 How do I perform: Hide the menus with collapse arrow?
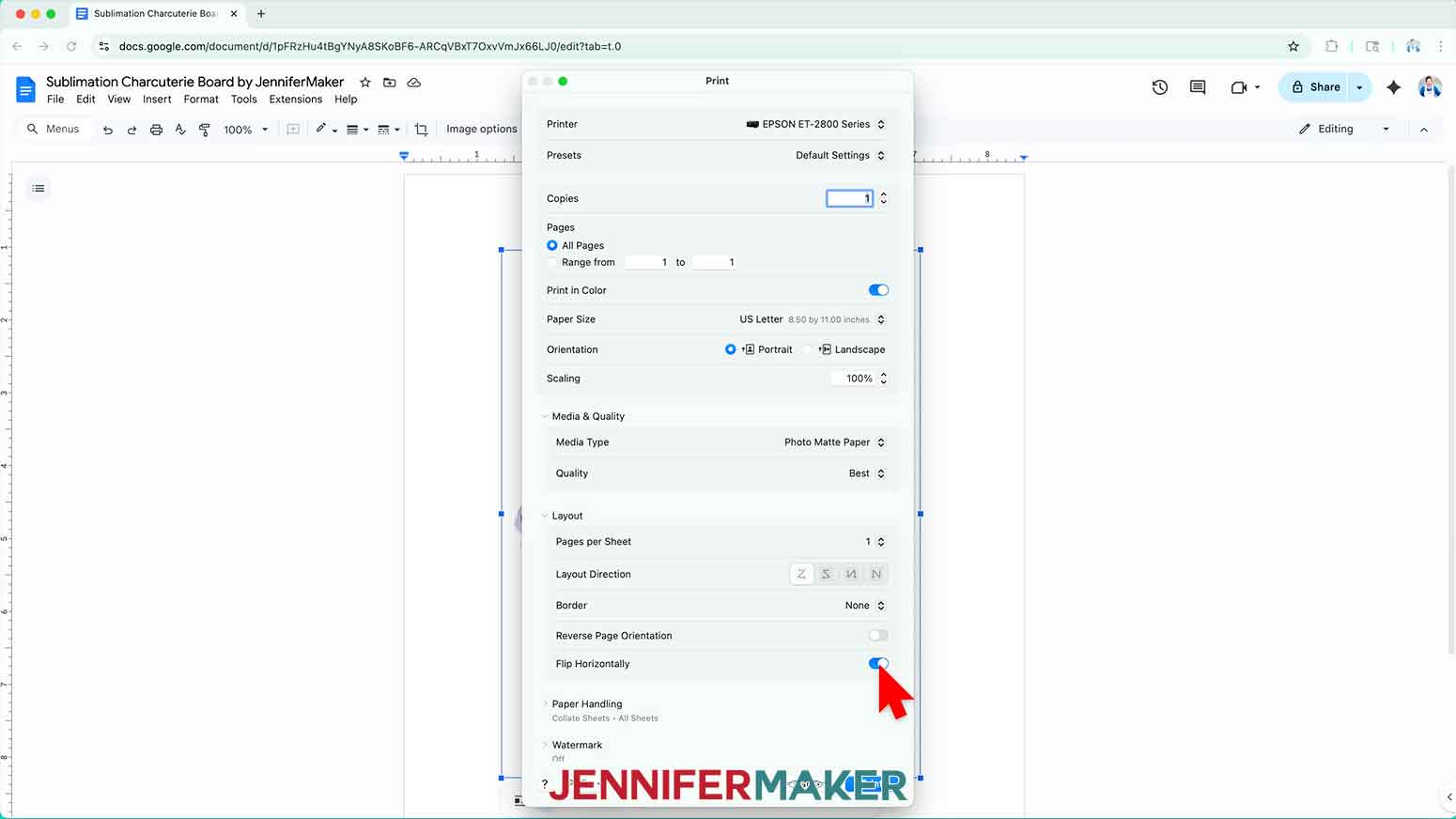pyautogui.click(x=1424, y=130)
